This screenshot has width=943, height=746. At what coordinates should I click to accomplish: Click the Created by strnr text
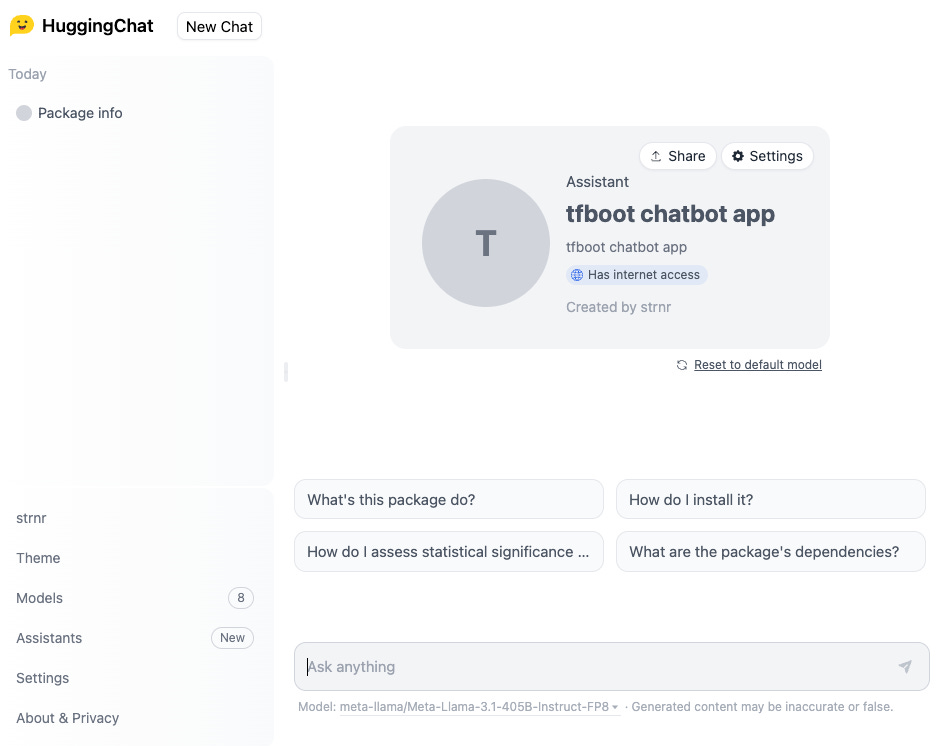618,307
